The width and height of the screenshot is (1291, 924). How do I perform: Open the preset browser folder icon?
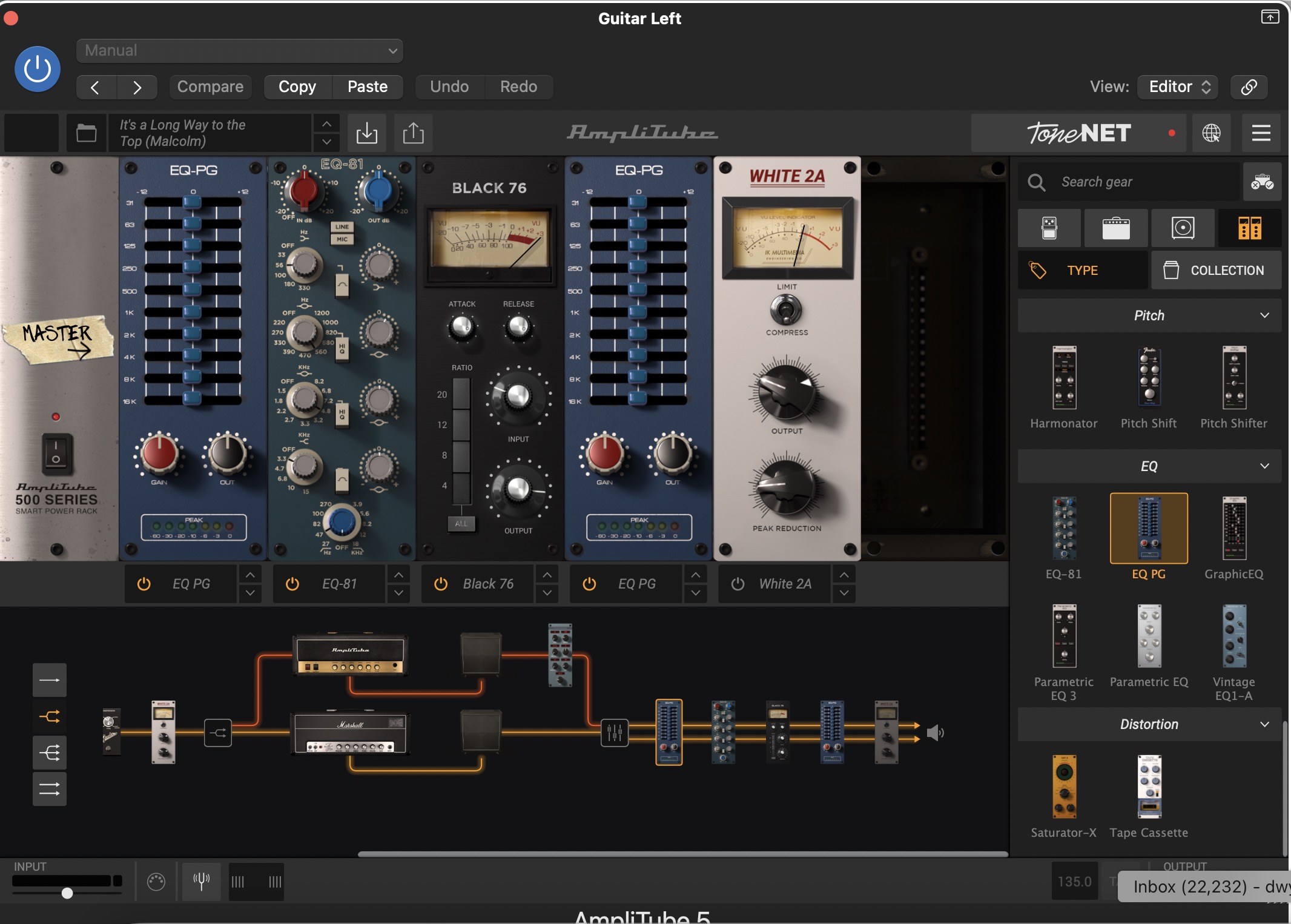point(87,133)
